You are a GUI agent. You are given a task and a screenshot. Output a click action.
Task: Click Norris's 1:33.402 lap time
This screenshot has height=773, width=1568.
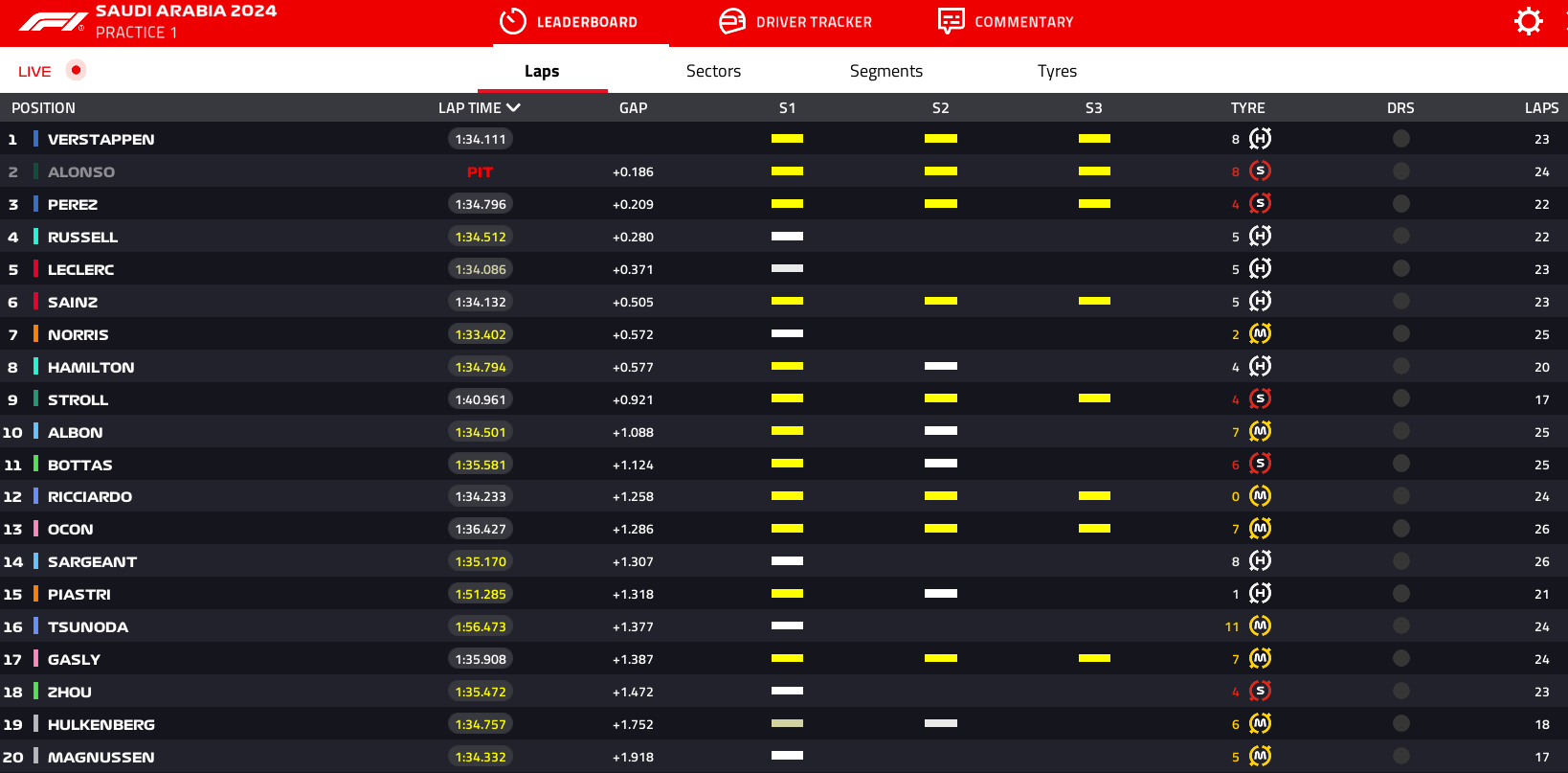[x=481, y=334]
